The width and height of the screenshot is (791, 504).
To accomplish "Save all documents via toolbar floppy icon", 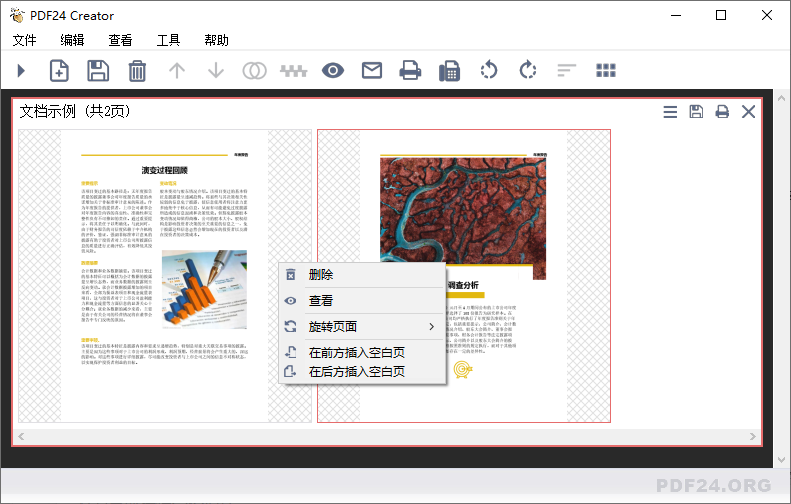I will 98,71.
